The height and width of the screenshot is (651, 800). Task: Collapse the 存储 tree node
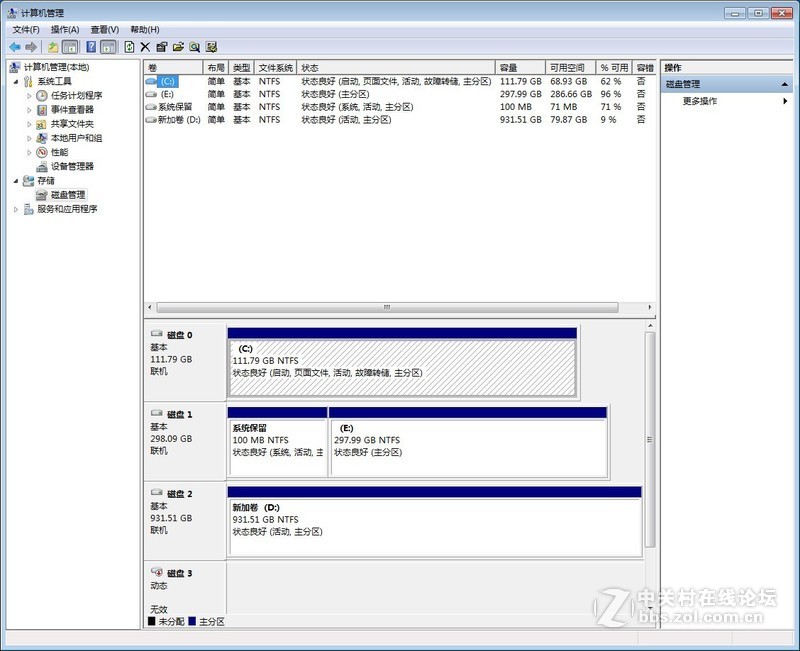16,181
